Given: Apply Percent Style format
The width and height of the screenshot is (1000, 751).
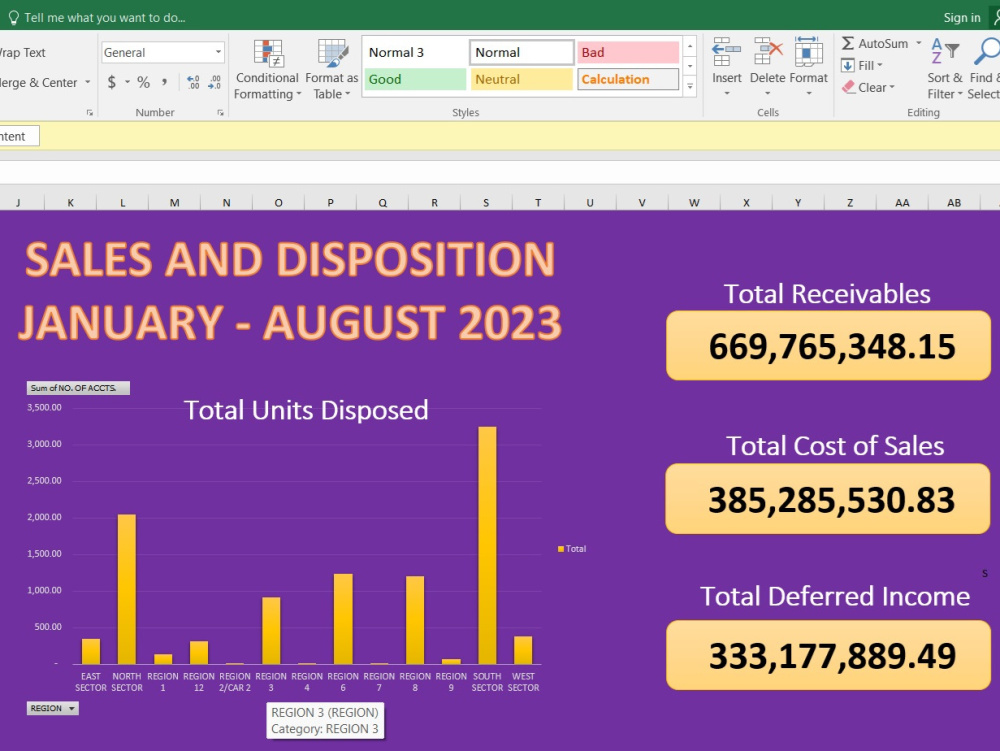Looking at the screenshot, I should point(143,82).
